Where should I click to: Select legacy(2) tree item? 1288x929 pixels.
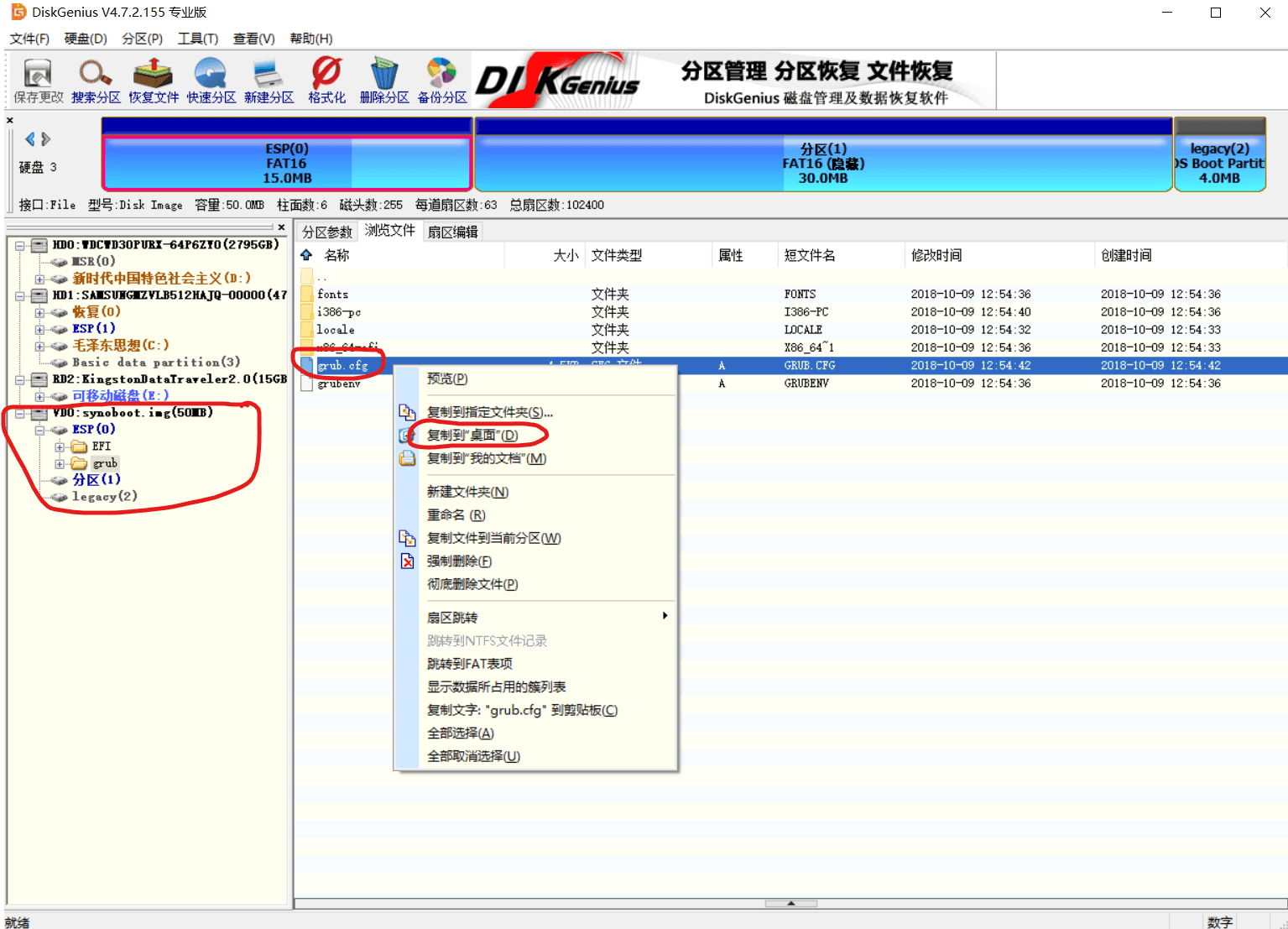105,497
